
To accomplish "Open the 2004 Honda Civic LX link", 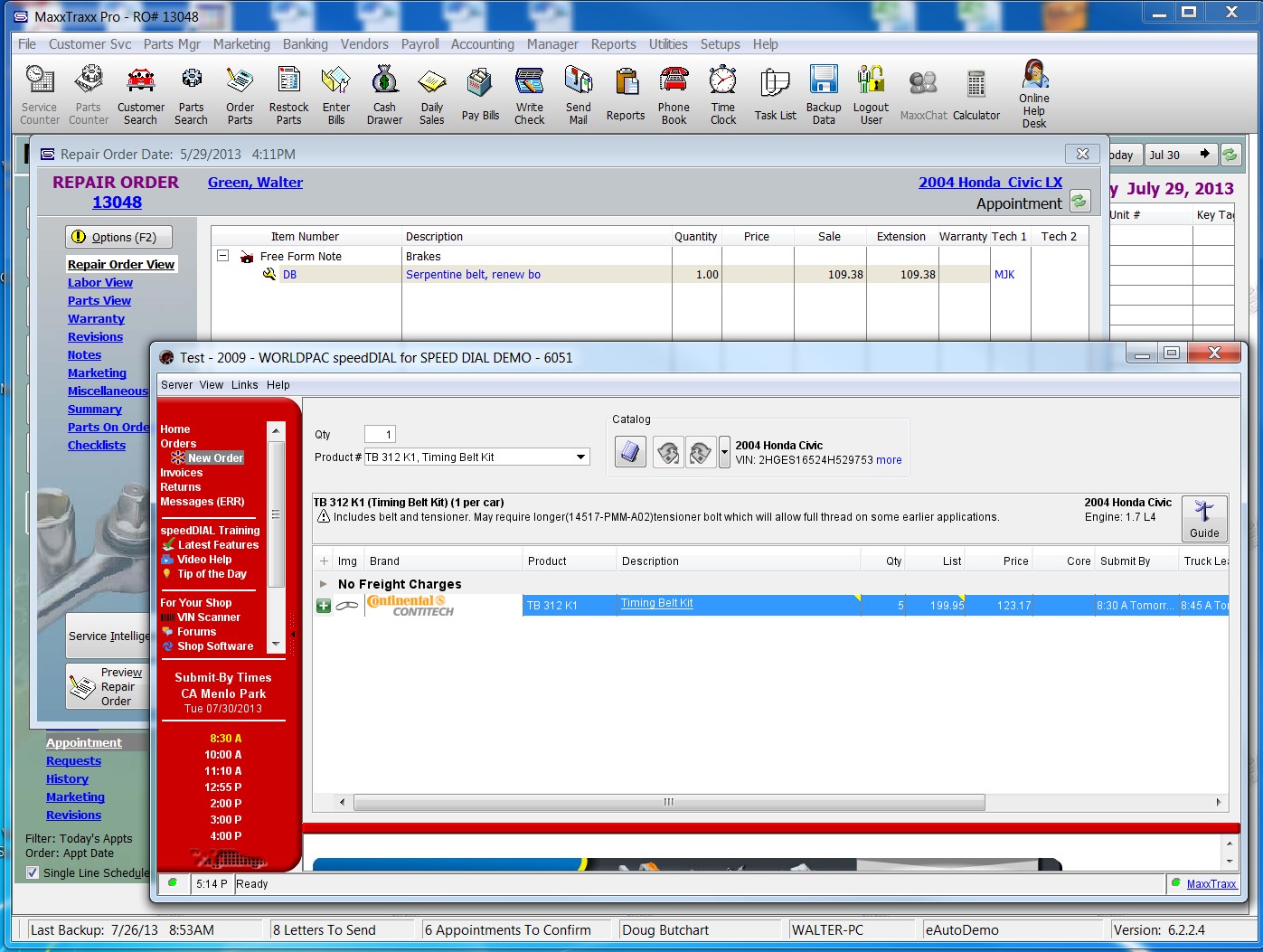I will coord(991,183).
